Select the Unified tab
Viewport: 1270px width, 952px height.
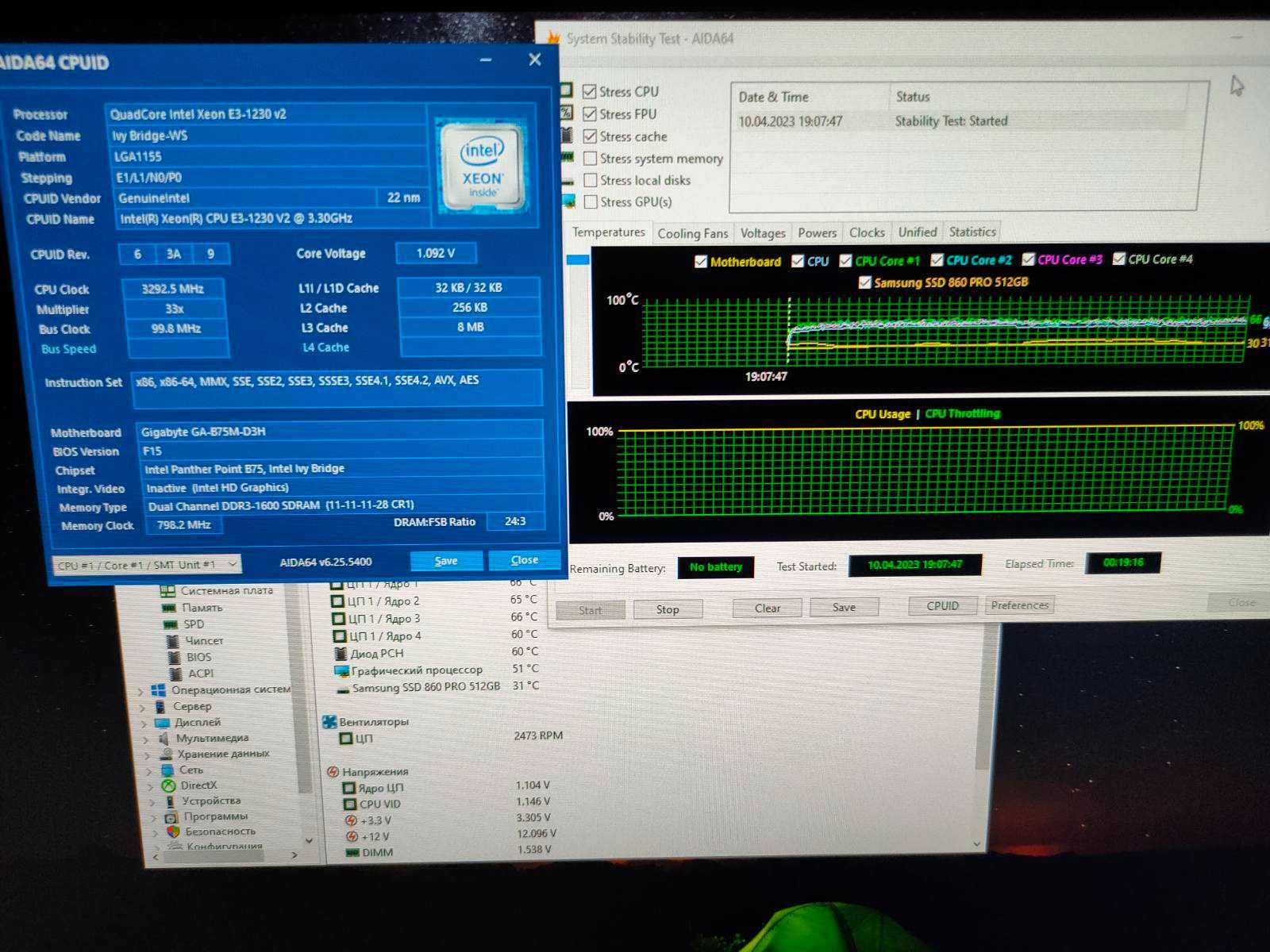click(x=918, y=232)
